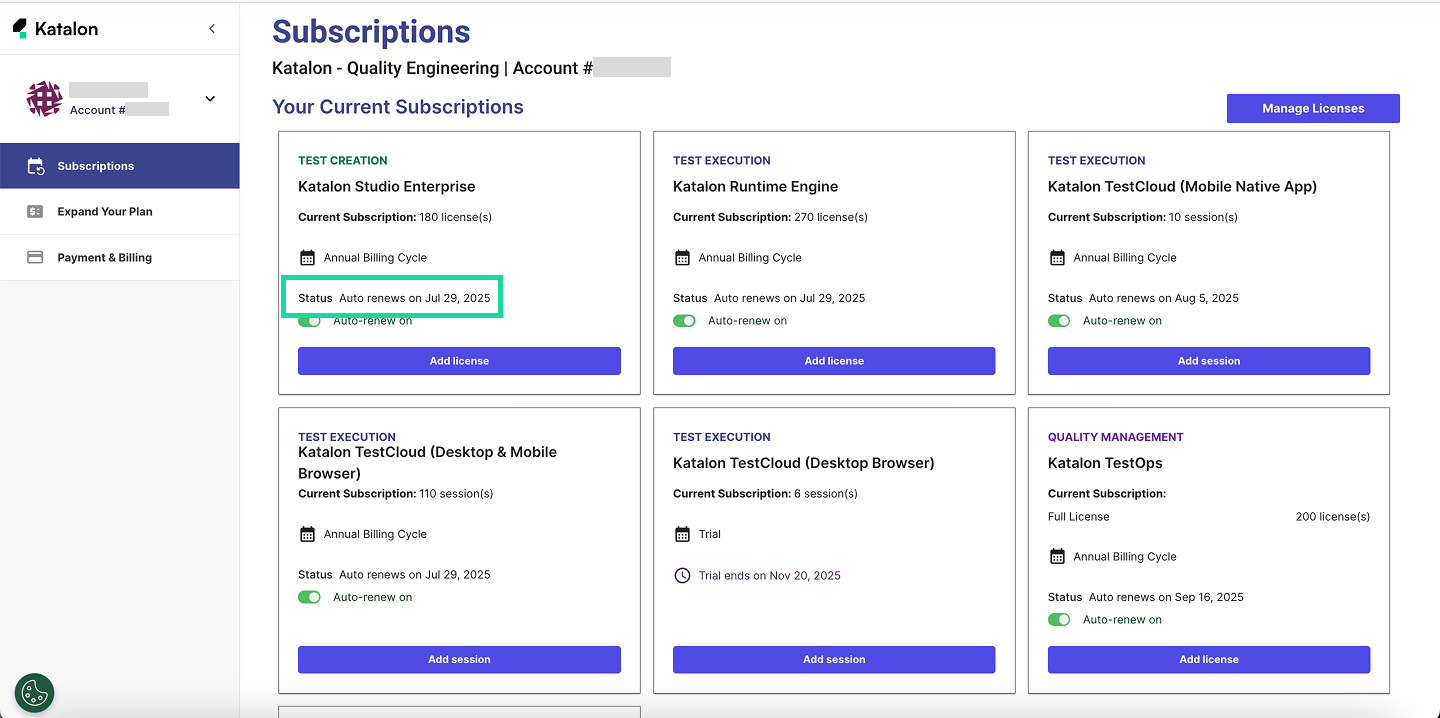Click the Manage Licenses button

coord(1312,108)
